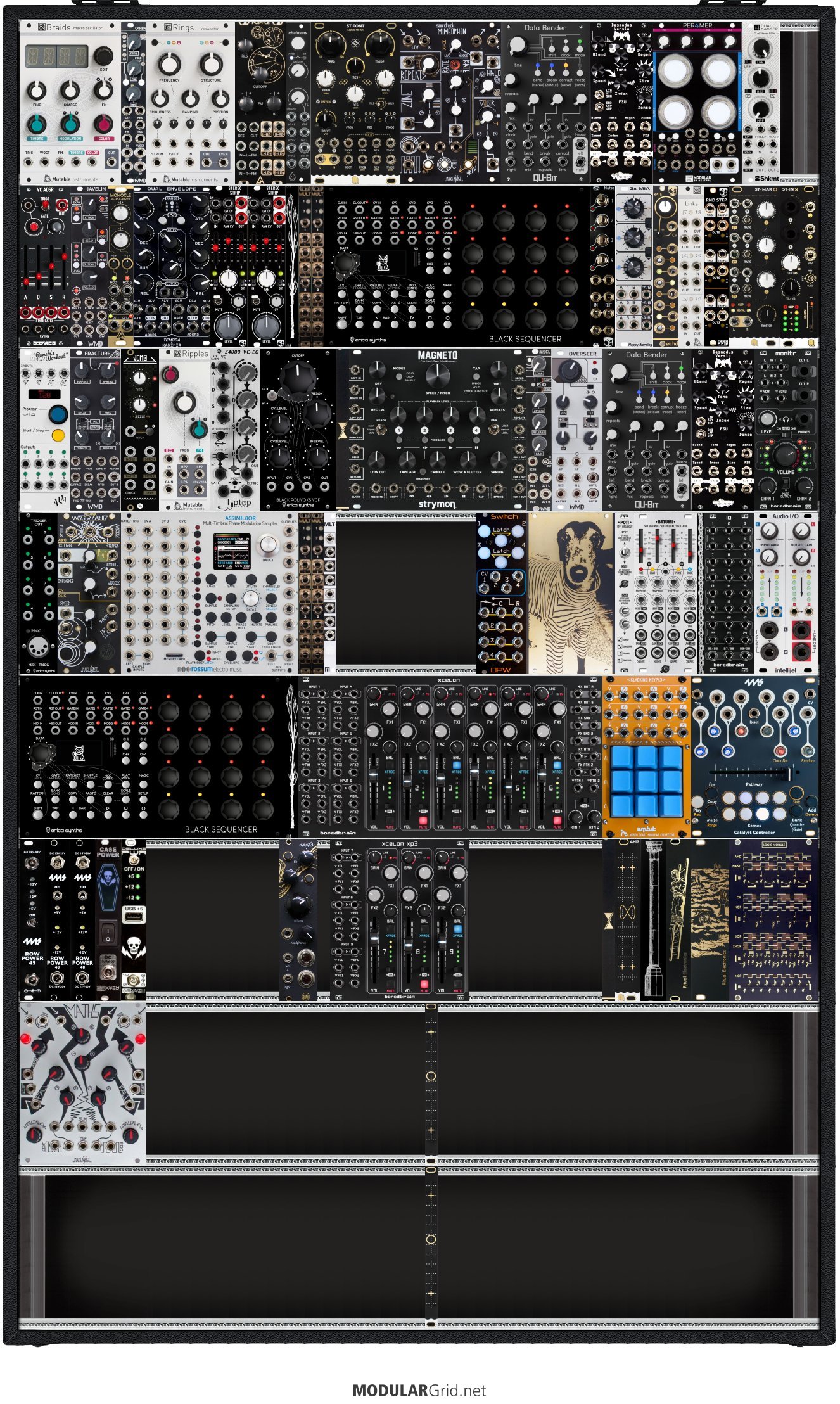
Task: Click the skull emblem on Deluxe PWR
Action: (x=133, y=948)
